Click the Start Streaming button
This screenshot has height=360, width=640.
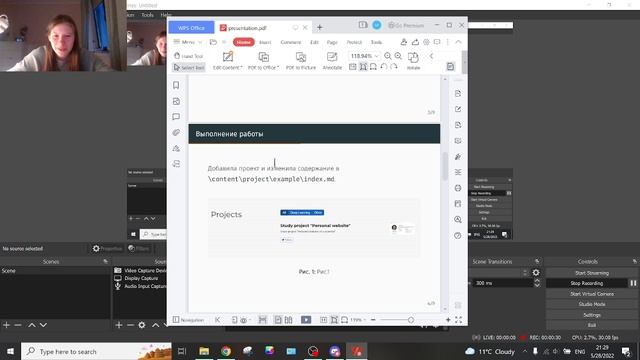click(x=592, y=273)
